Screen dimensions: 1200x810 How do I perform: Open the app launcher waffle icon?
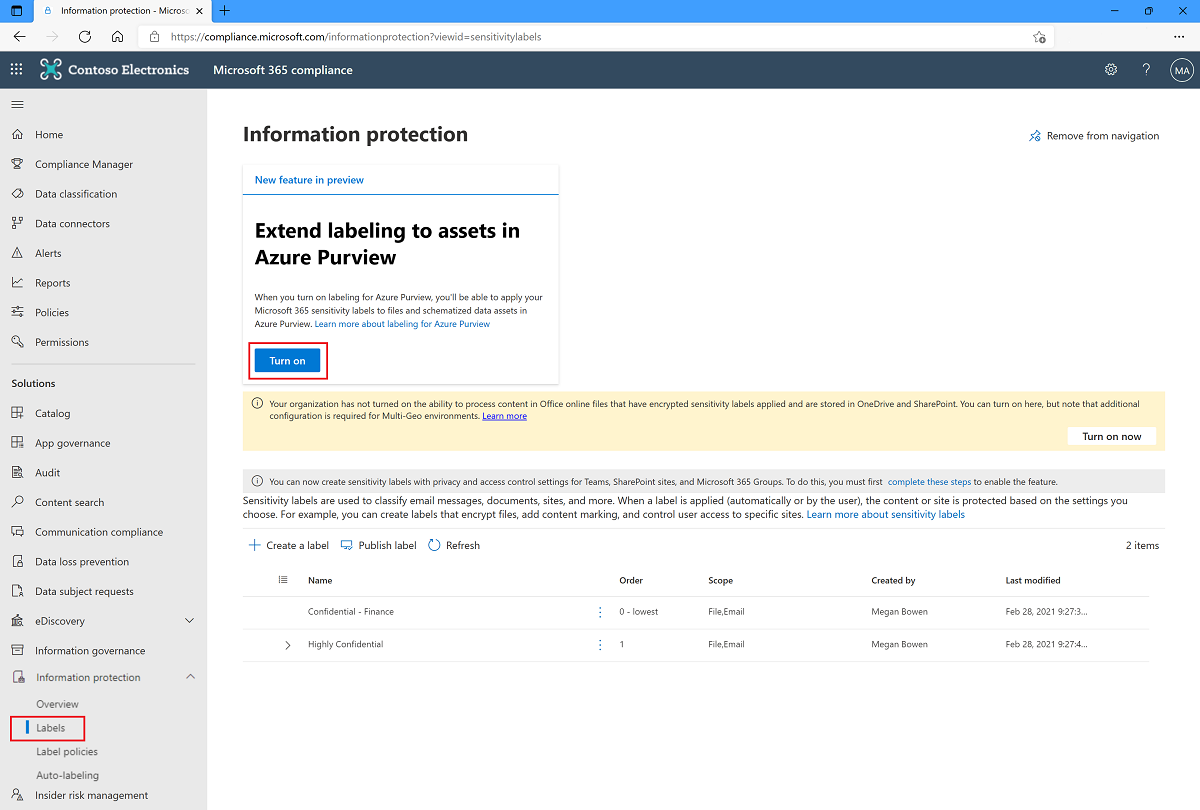16,70
